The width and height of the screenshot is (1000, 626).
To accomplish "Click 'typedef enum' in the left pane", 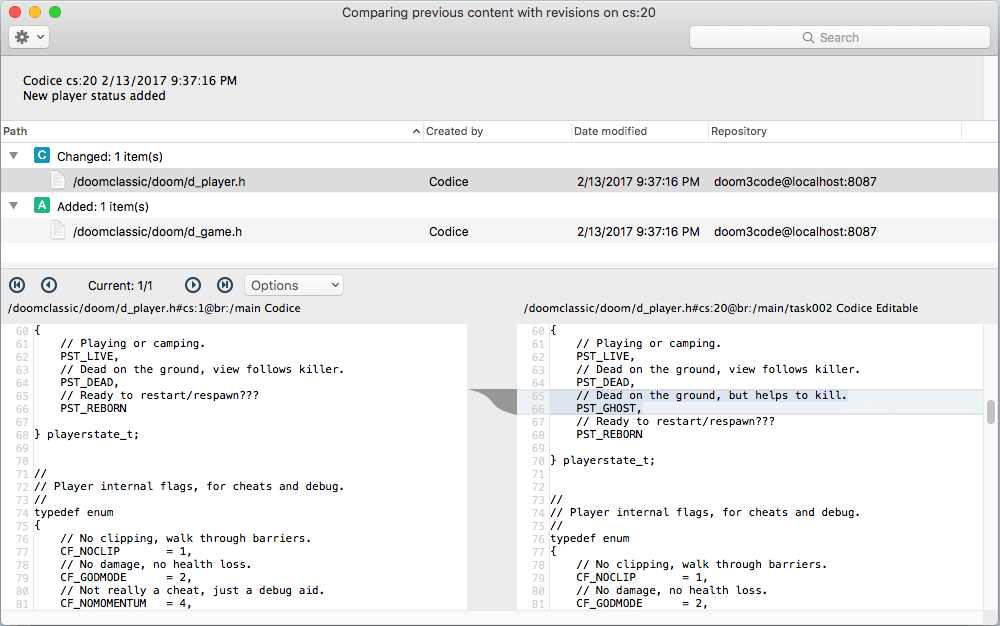I will (x=74, y=513).
